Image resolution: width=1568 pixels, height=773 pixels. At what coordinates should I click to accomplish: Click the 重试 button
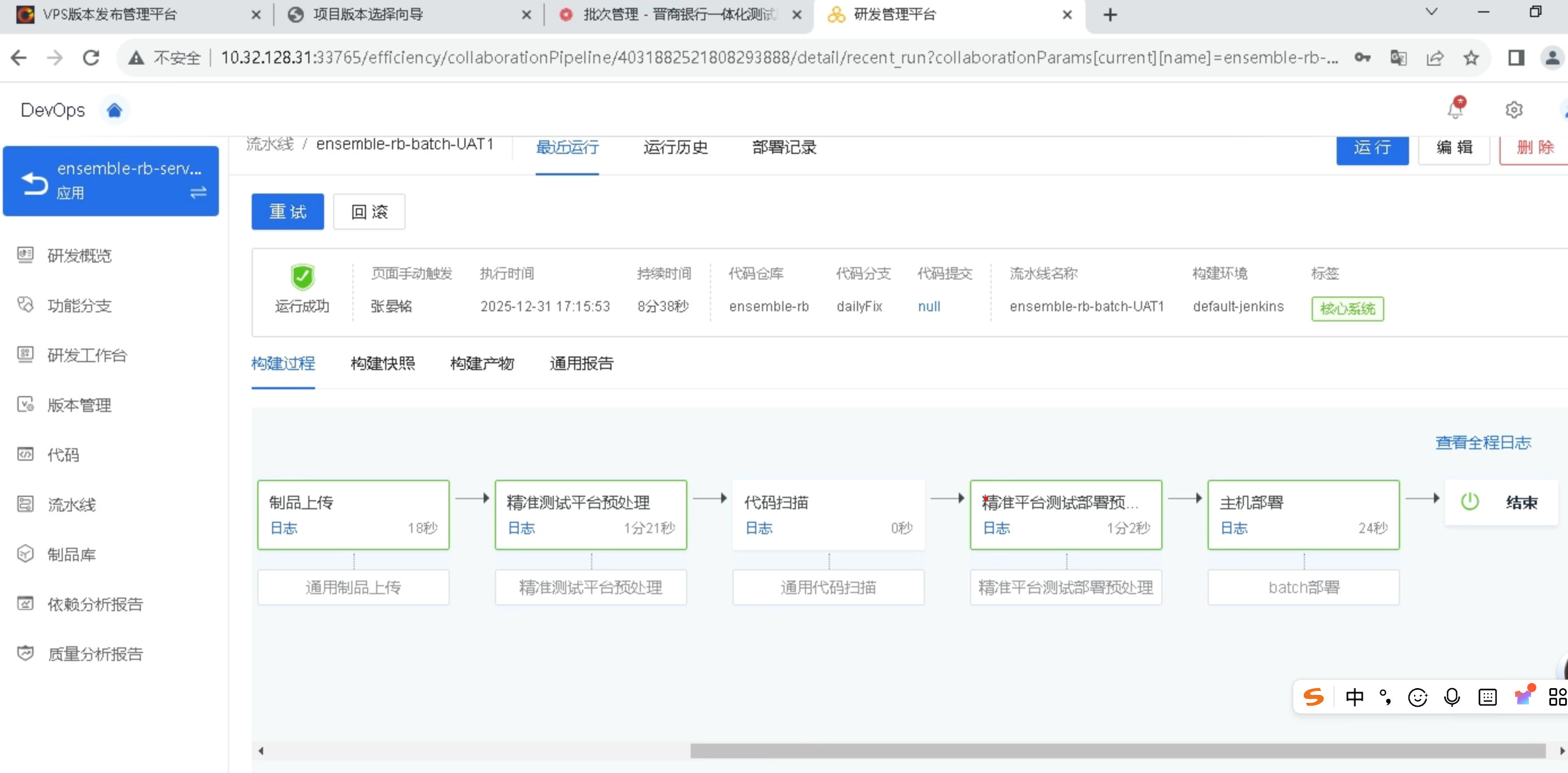click(x=287, y=212)
